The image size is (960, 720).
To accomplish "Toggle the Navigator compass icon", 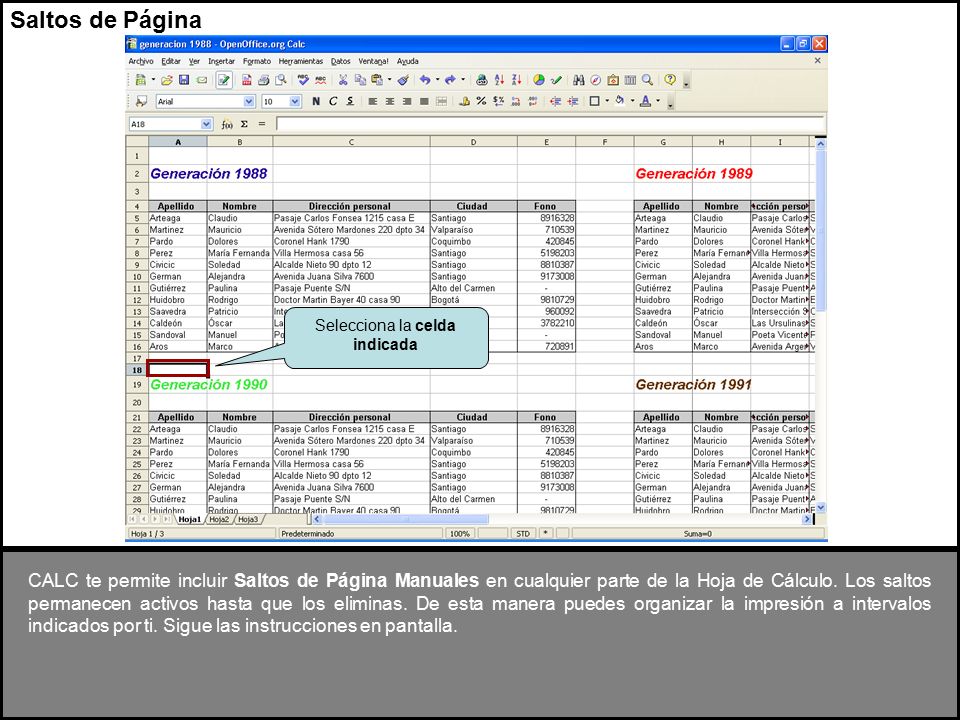I will pyautogui.click(x=596, y=80).
